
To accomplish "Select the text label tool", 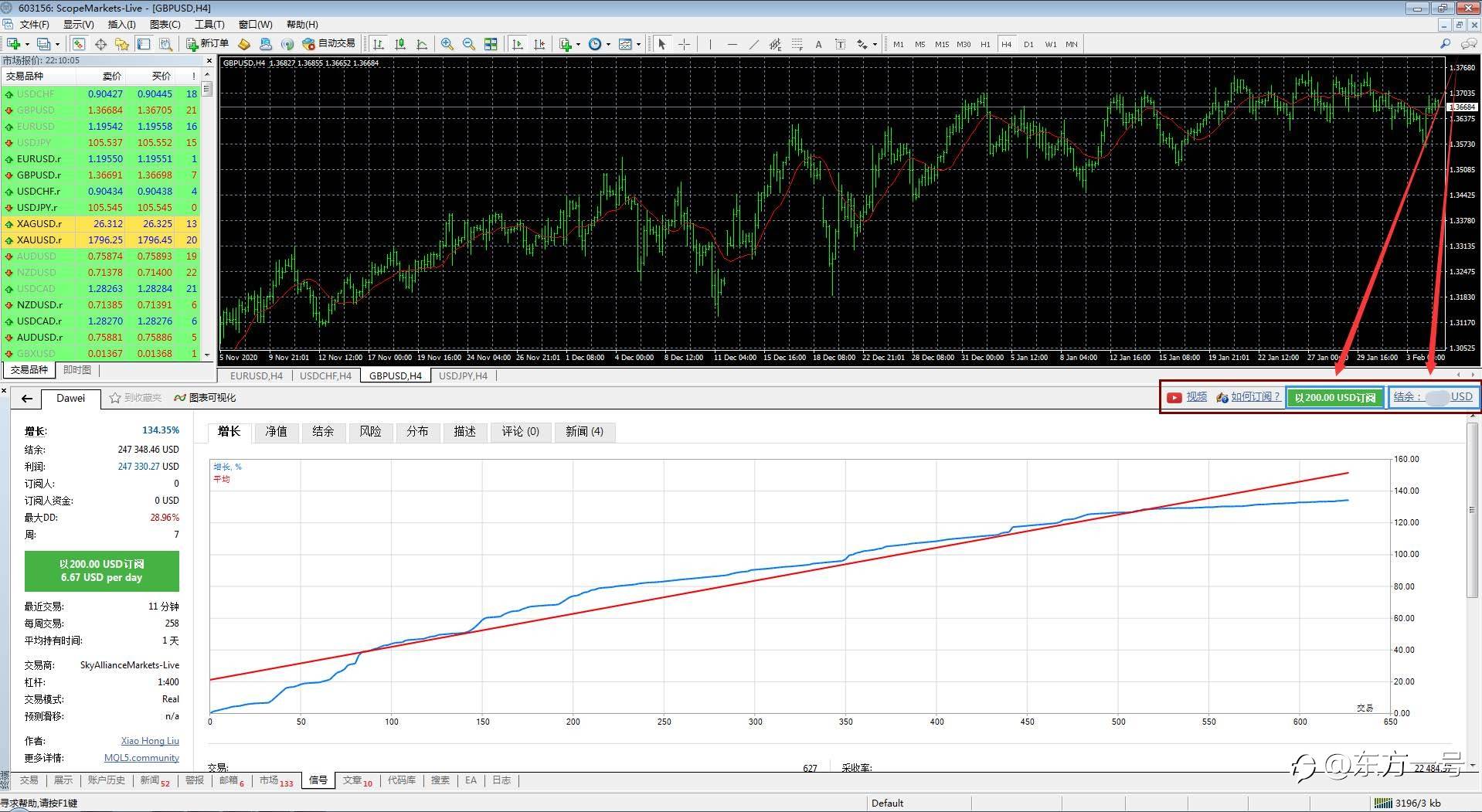I will [840, 44].
